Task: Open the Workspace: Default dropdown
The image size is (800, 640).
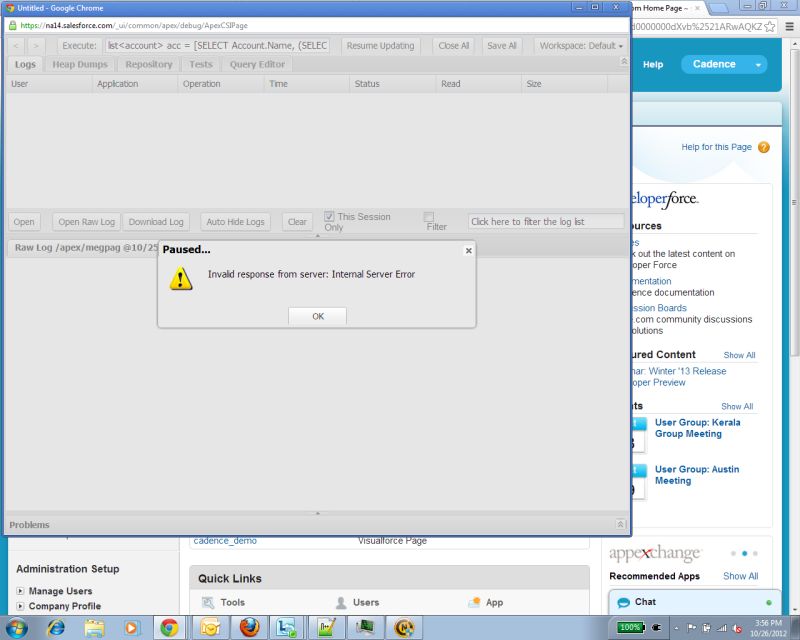Action: tap(579, 45)
